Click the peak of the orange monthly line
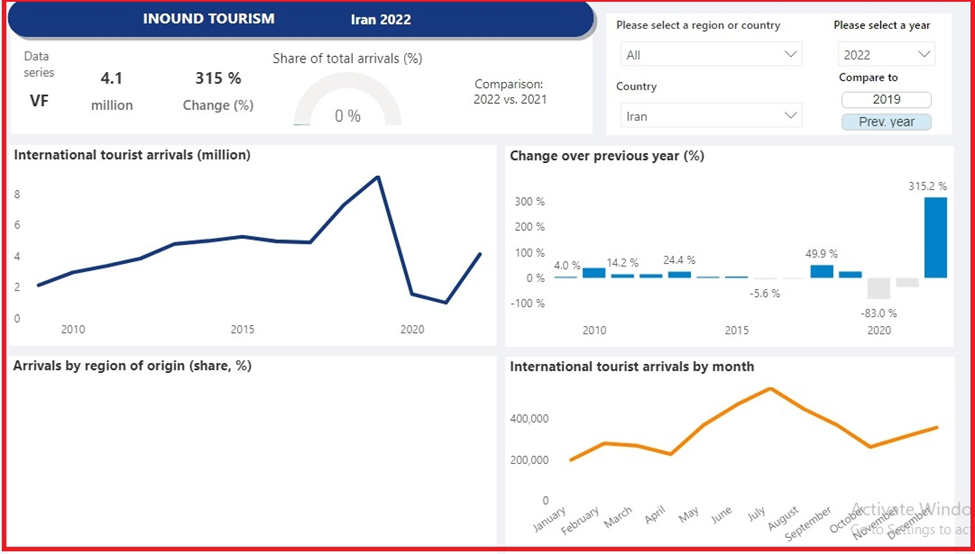The height and width of the screenshot is (554, 975). (769, 388)
